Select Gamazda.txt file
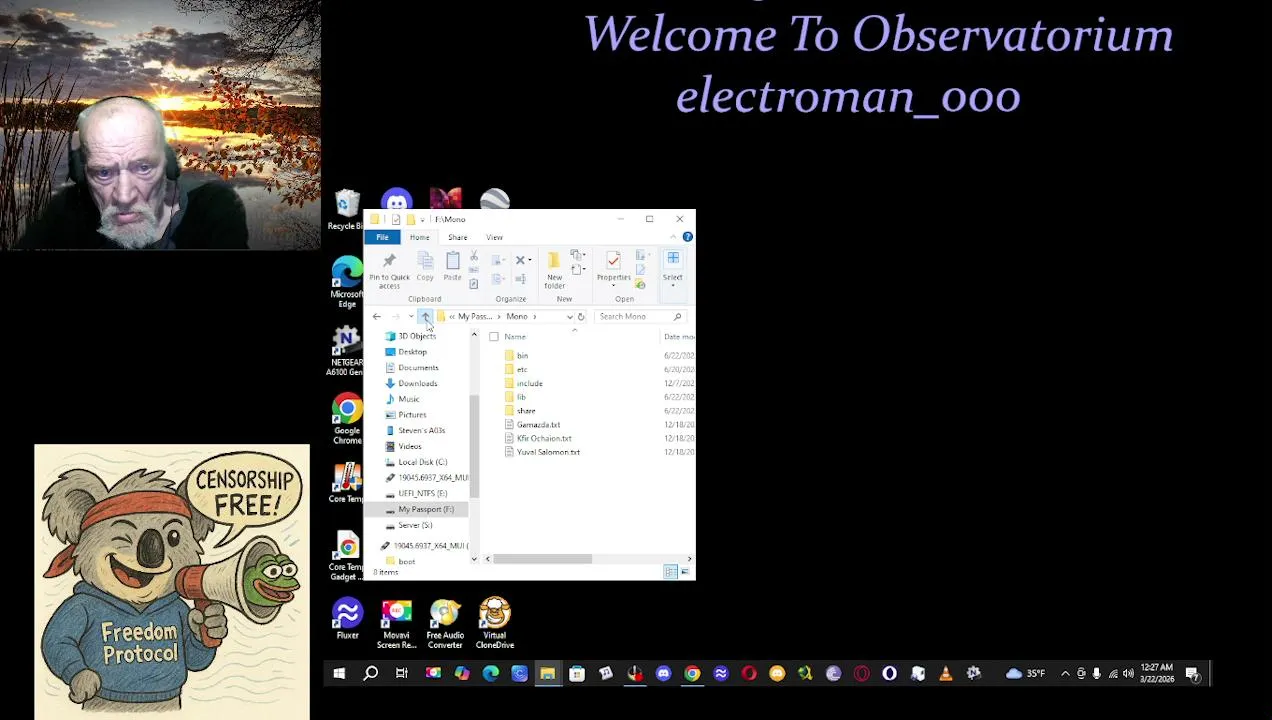Screen dimensions: 1272x720 tap(538, 425)
